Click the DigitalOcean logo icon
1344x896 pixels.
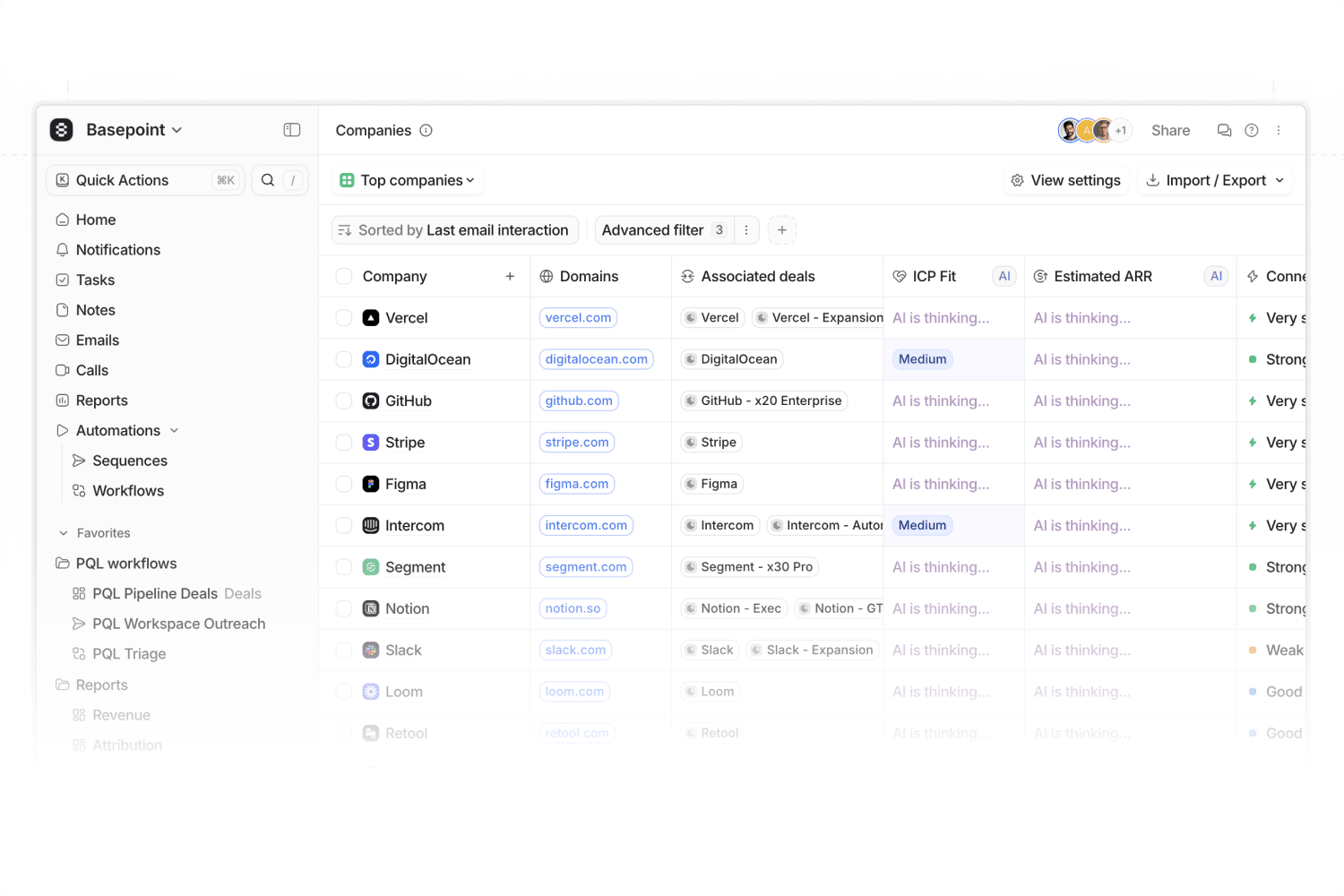tap(371, 359)
